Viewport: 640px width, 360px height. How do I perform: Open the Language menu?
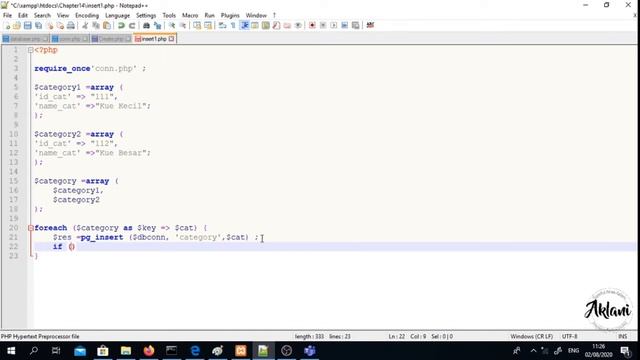118,16
